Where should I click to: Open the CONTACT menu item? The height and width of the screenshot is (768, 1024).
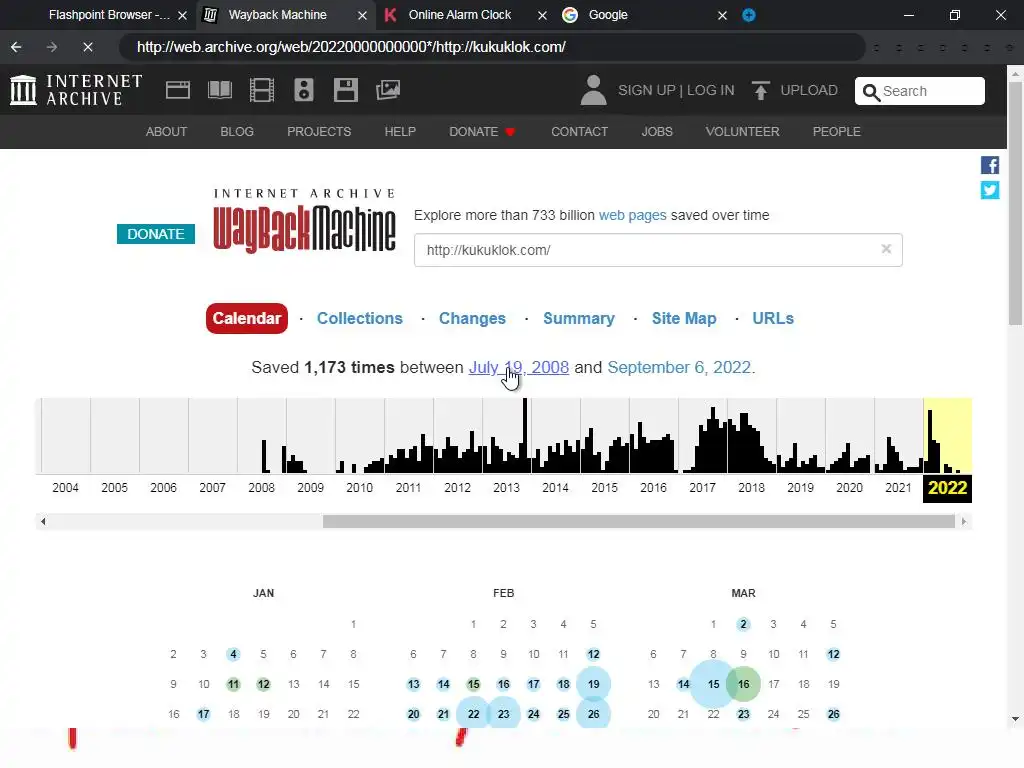(579, 131)
